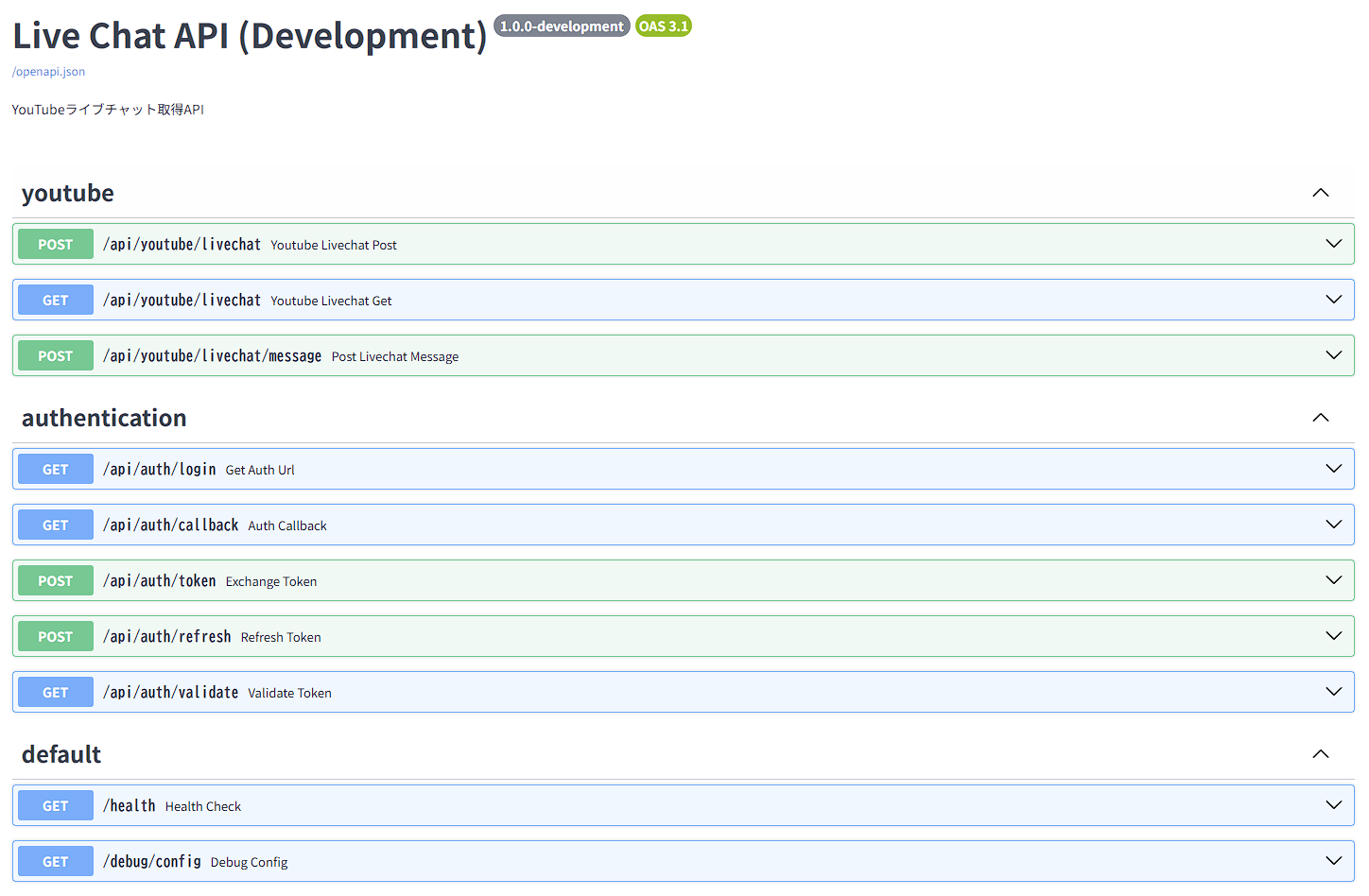Click the 1.0.0-development version badge
The image size is (1369, 896).
click(x=562, y=26)
